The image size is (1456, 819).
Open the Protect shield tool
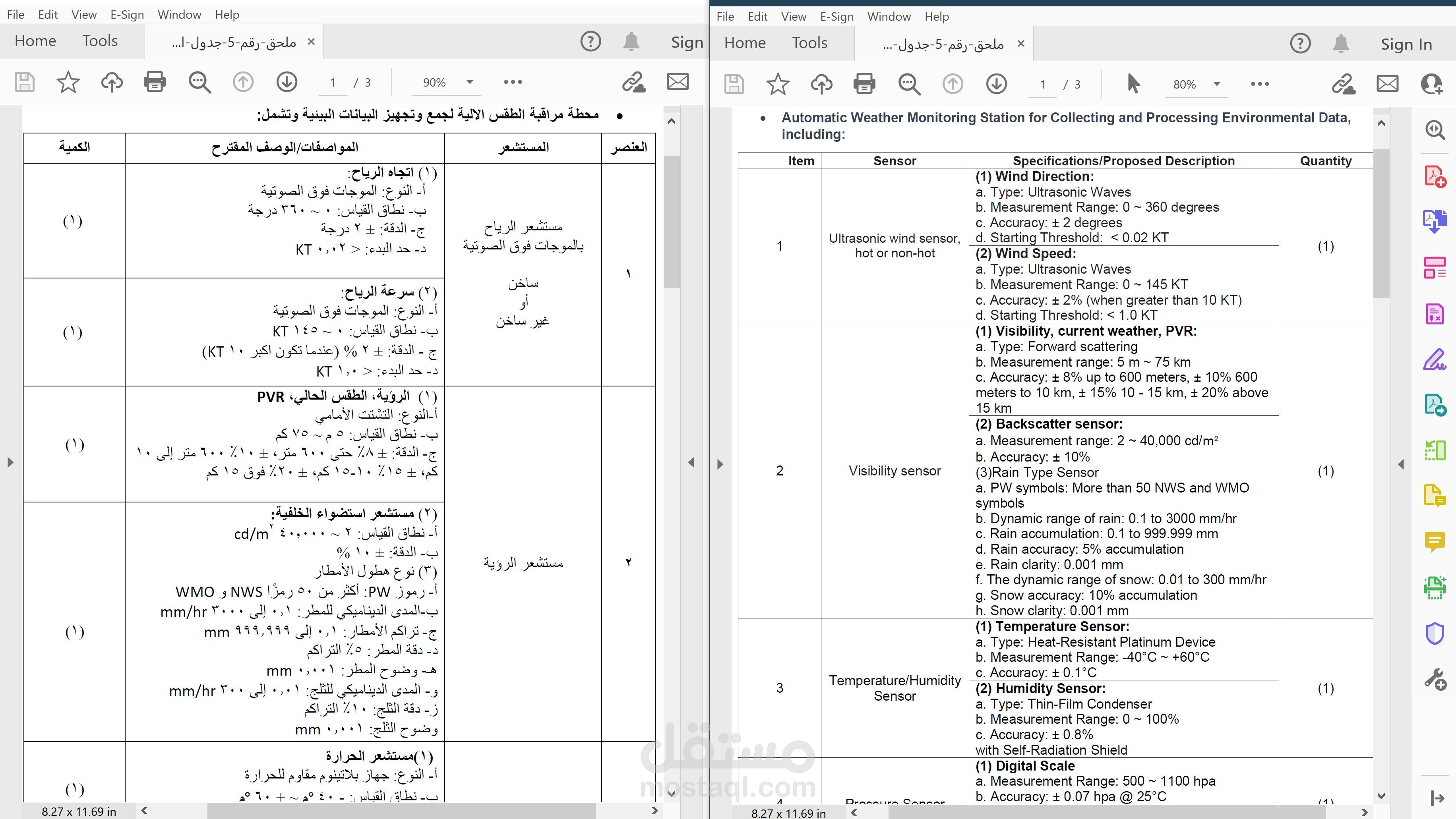1434,633
